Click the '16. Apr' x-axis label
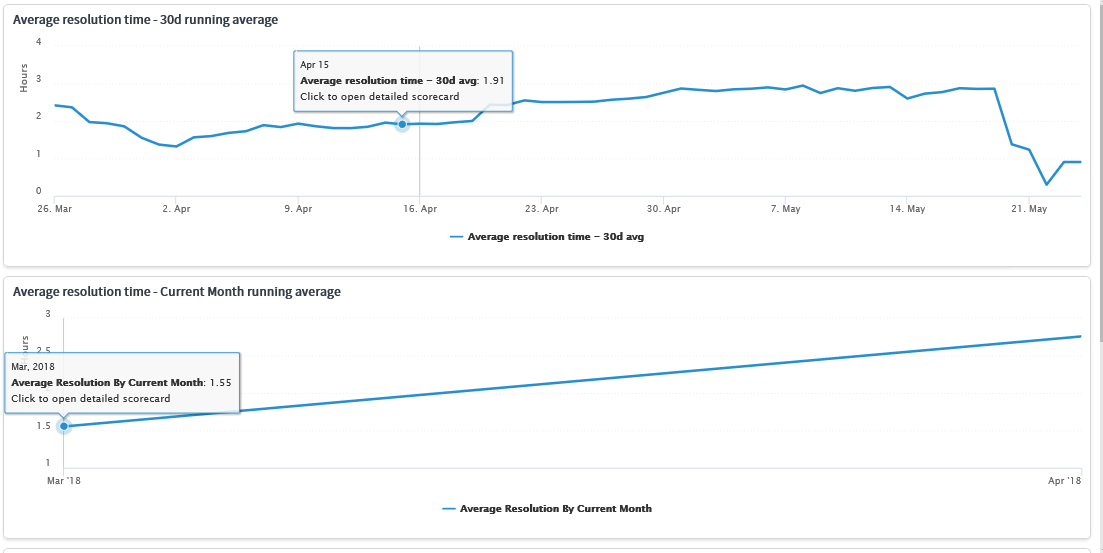 [419, 209]
